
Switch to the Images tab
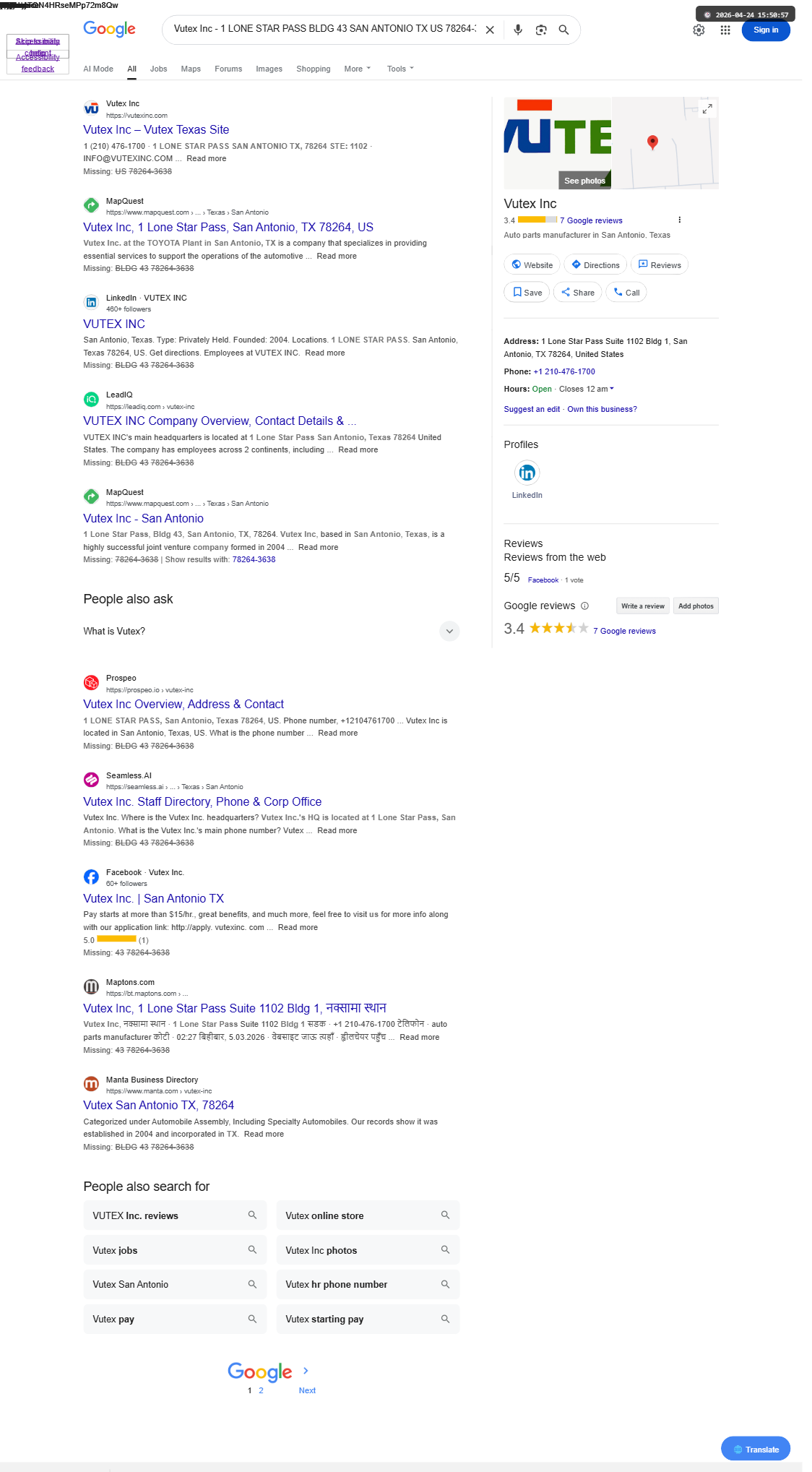pos(269,69)
